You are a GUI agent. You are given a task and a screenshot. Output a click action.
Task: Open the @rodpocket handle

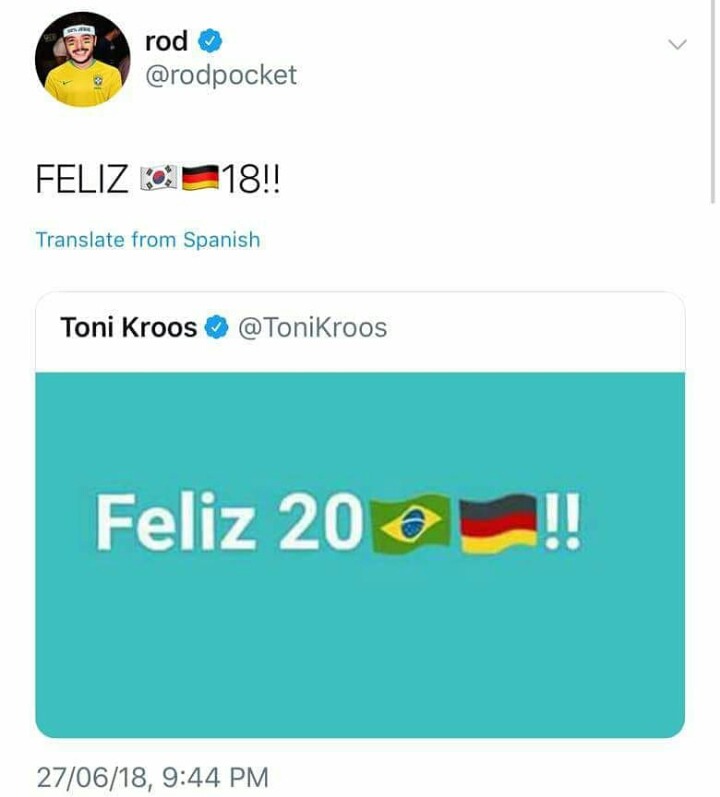click(221, 75)
